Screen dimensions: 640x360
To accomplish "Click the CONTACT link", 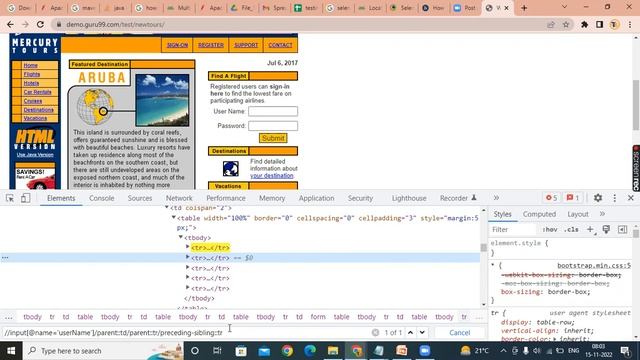I will click(280, 45).
